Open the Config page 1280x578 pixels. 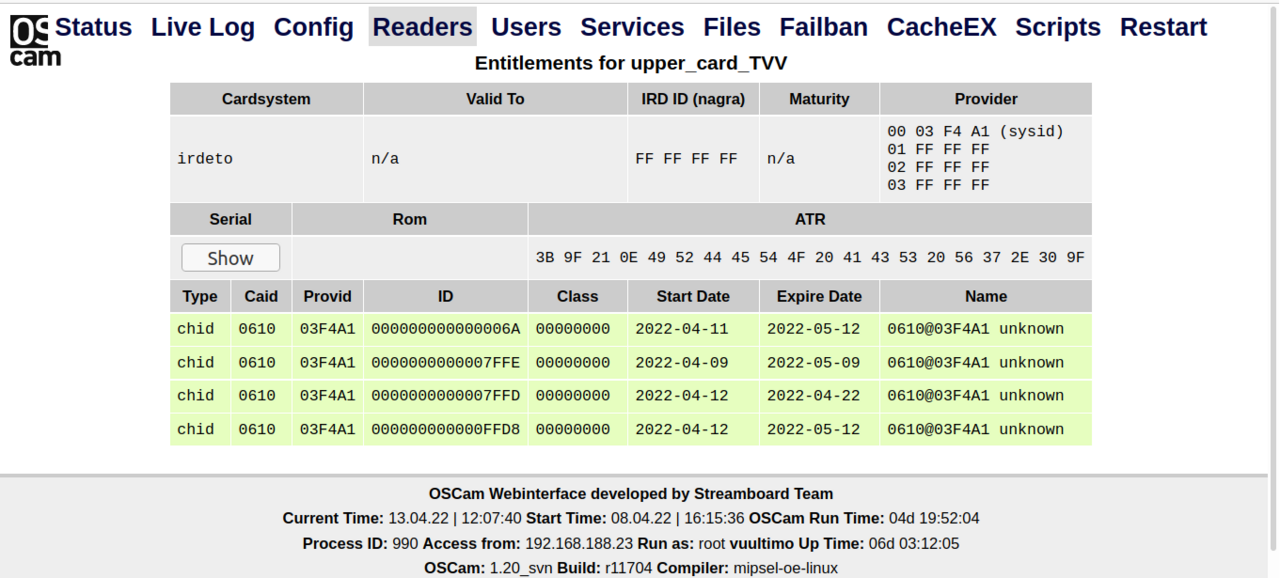pos(313,27)
